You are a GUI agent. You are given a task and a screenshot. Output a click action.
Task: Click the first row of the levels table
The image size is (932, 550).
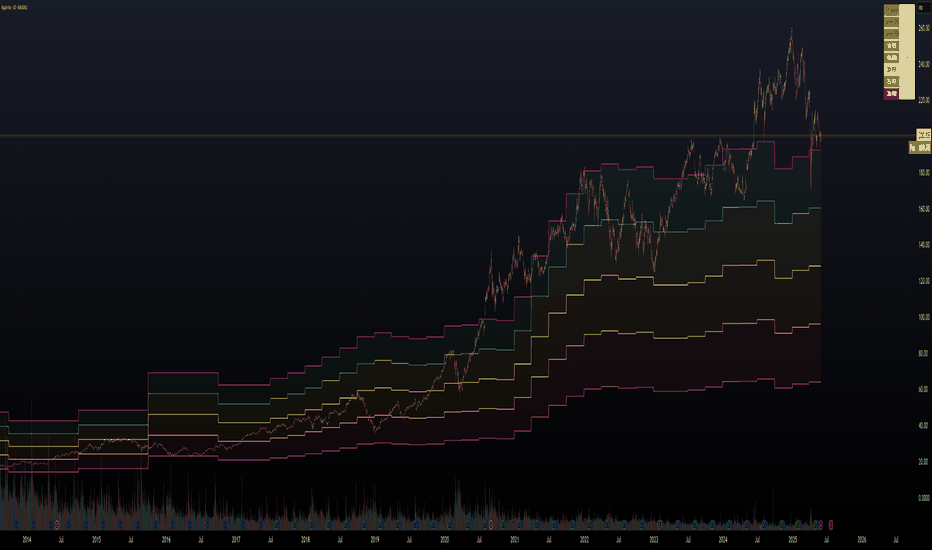891,10
